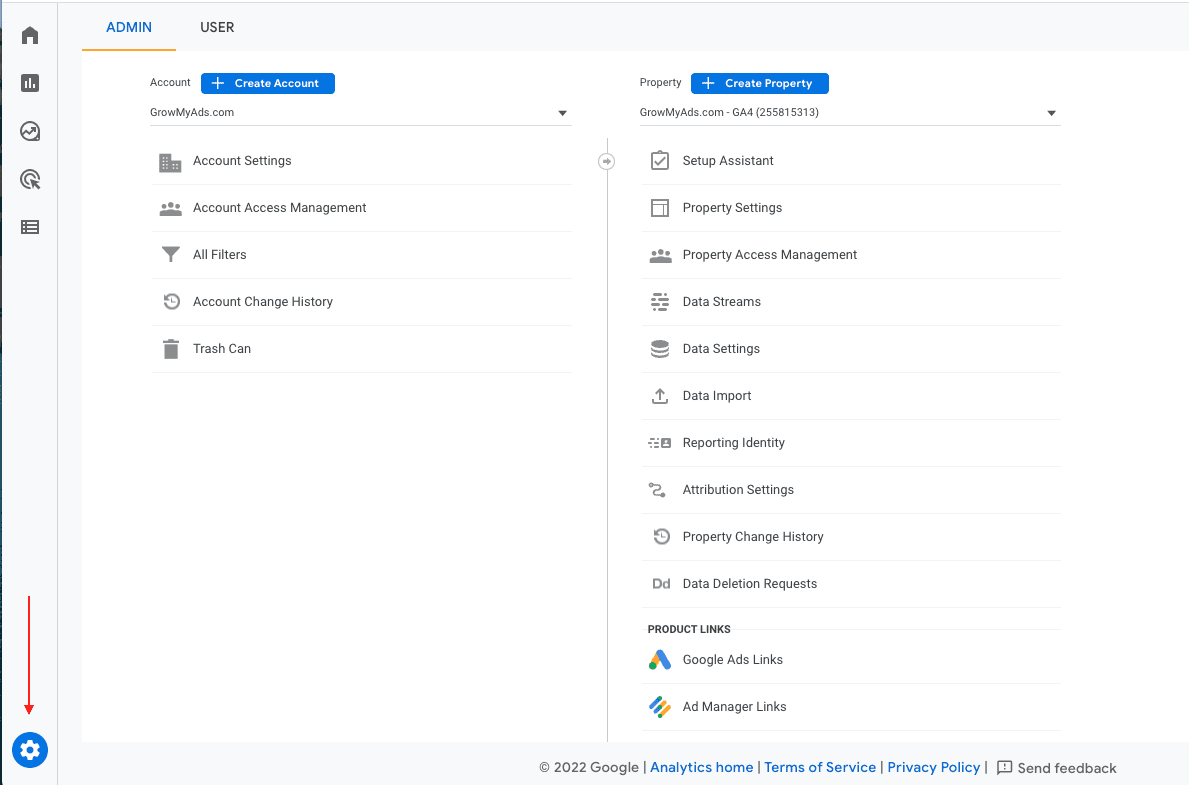Viewport: 1189px width, 785px height.
Task: Click the Data Settings database icon
Action: (x=660, y=349)
